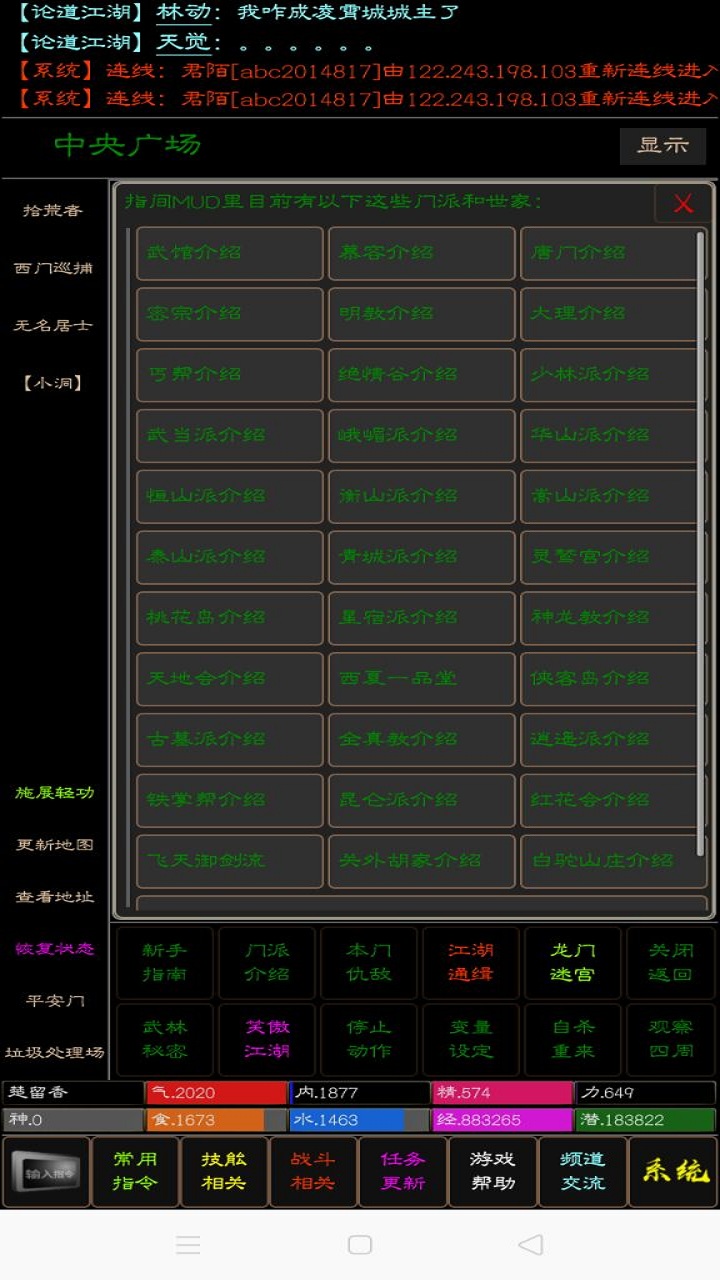Image resolution: width=720 pixels, height=1280 pixels.
Task: Tap the Android home navigation icon
Action: (x=360, y=1244)
